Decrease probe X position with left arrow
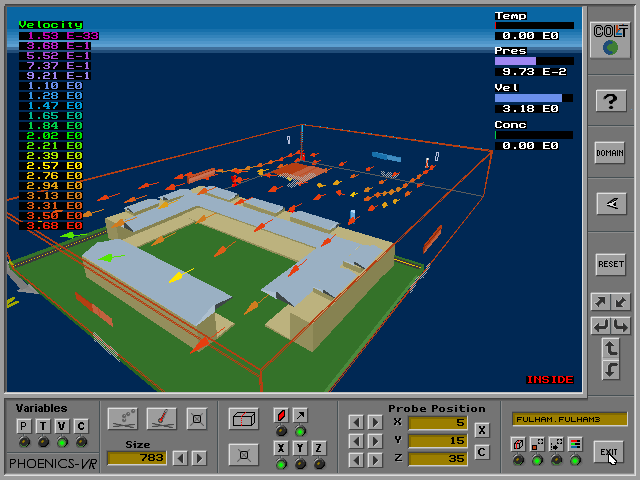Image resolution: width=640 pixels, height=480 pixels. (355, 422)
